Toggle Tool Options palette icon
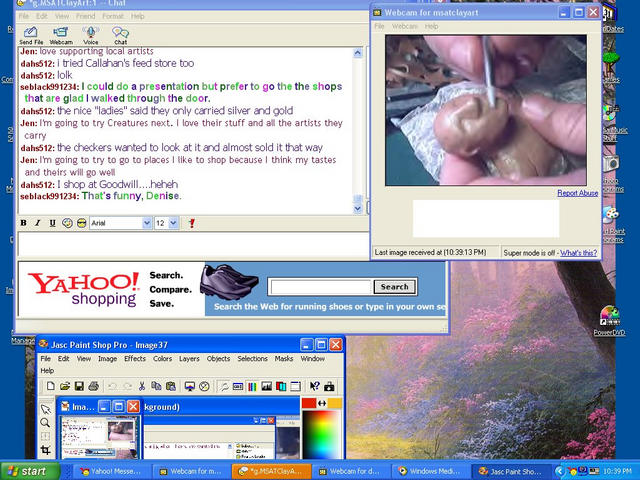 (224, 386)
